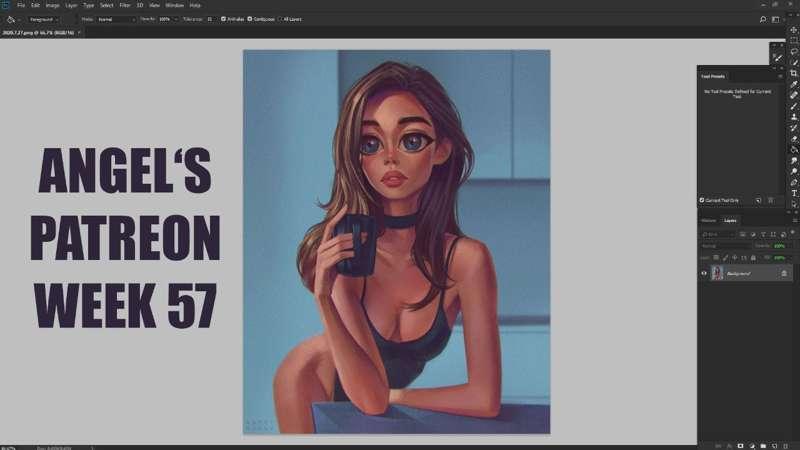Screen dimensions: 800x450
Task: Select the Brush tool
Action: 794,106
